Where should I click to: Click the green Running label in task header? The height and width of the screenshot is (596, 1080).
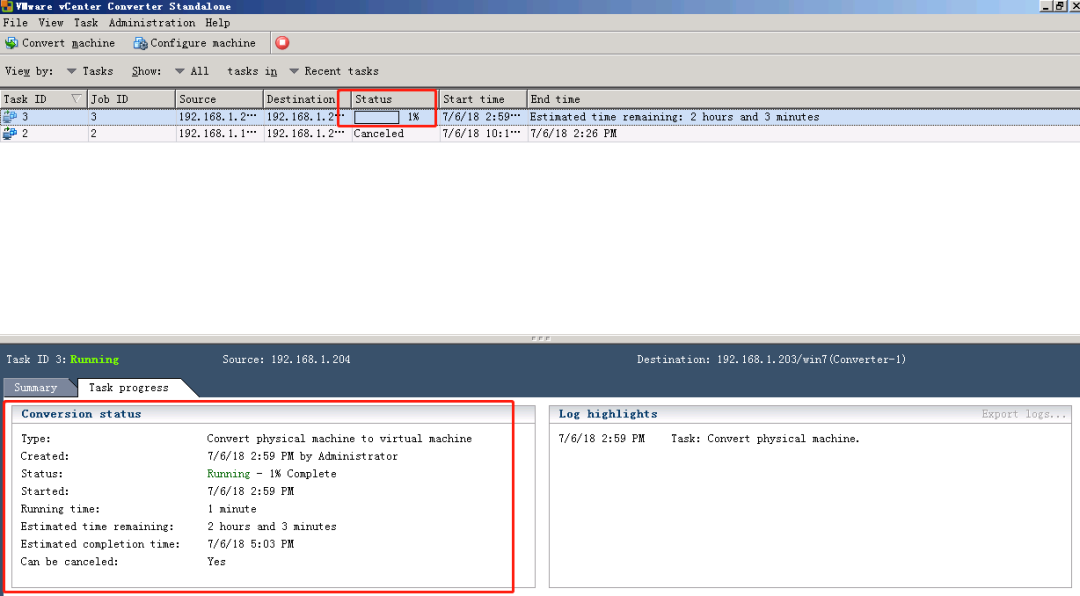(x=94, y=359)
